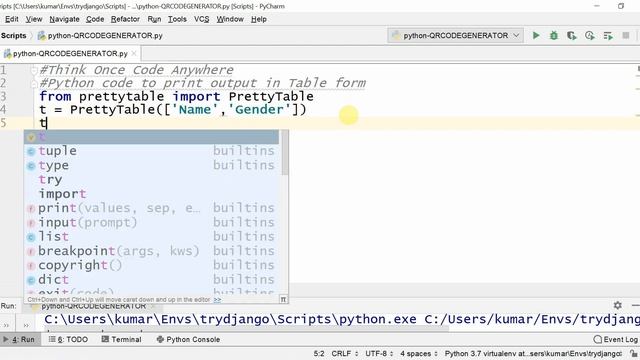Open Run panel settings gear
Image resolution: width=640 pixels, height=360 pixels.
click(x=618, y=305)
